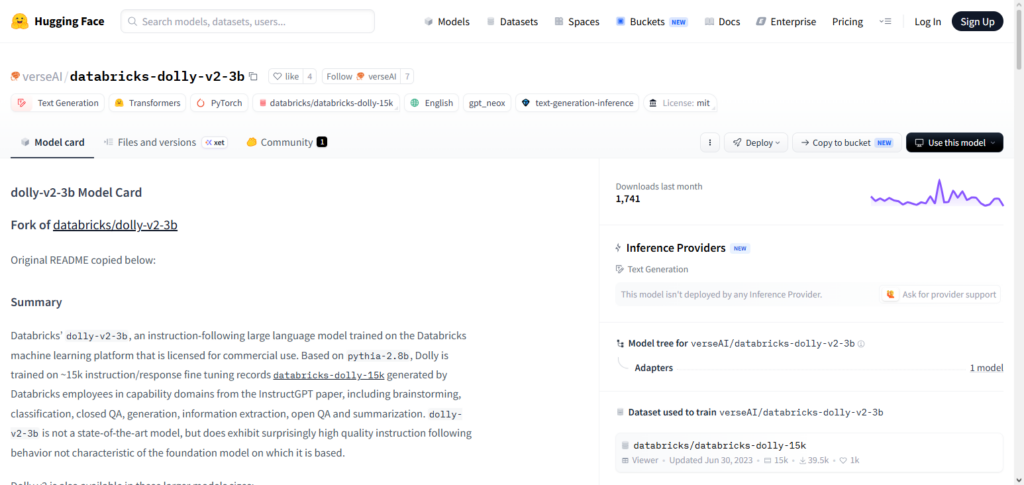Image resolution: width=1024 pixels, height=485 pixels.
Task: Click the English language tag
Action: point(432,103)
